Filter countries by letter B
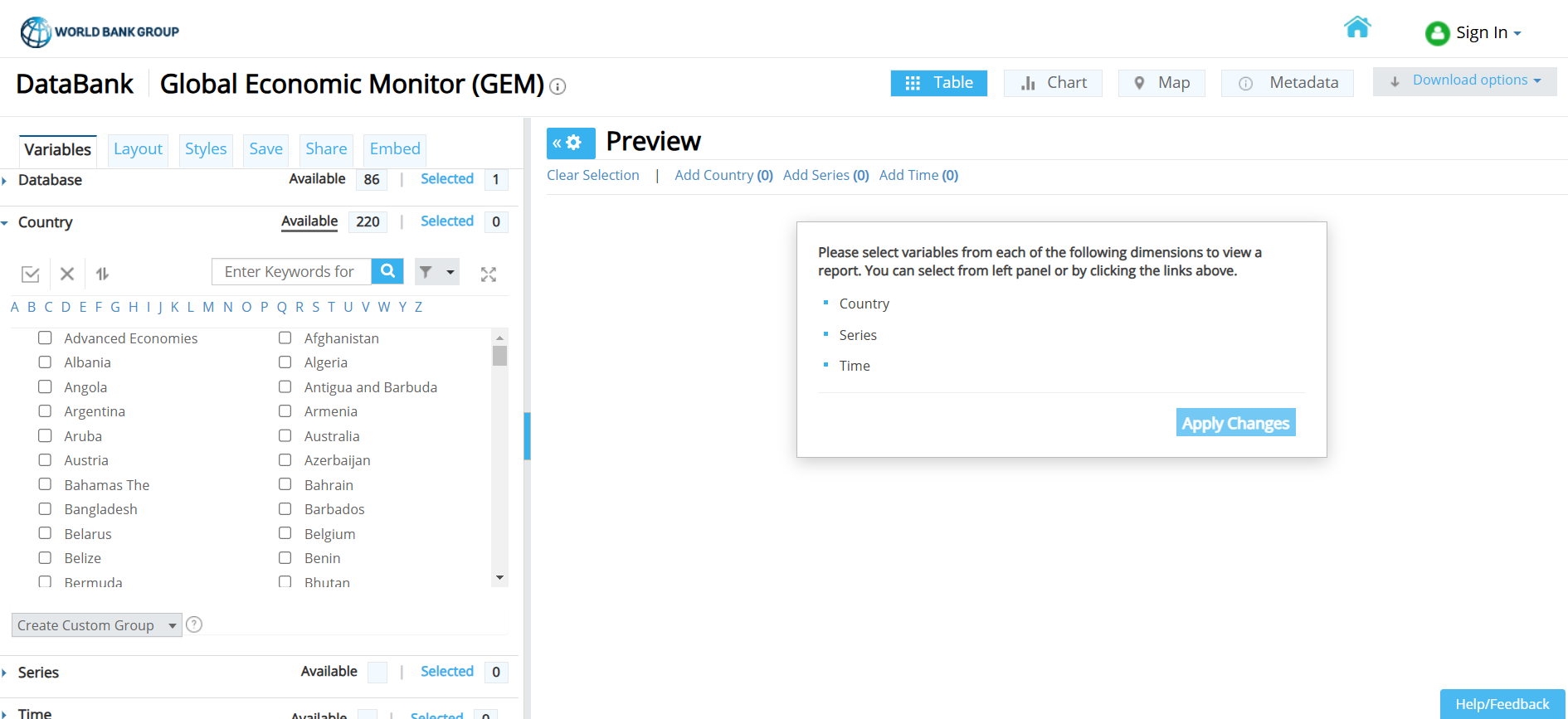The image size is (1568, 719). coord(32,307)
